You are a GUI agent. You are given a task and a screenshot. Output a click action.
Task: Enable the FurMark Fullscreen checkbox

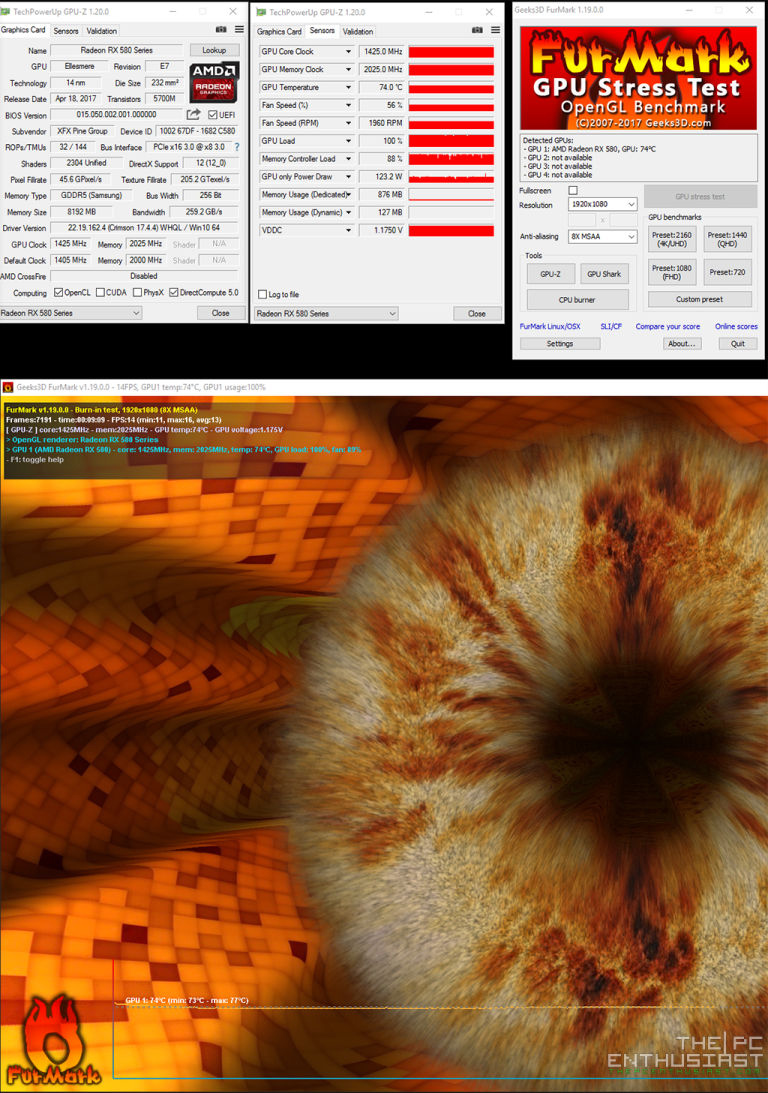pyautogui.click(x=573, y=190)
